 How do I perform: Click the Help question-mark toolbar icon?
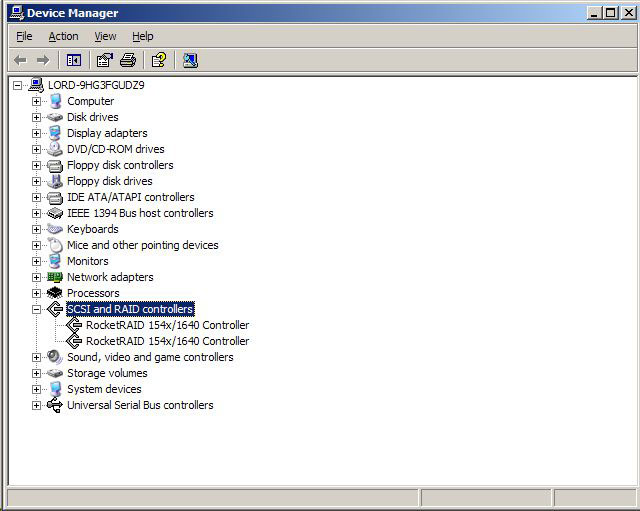pyautogui.click(x=159, y=60)
